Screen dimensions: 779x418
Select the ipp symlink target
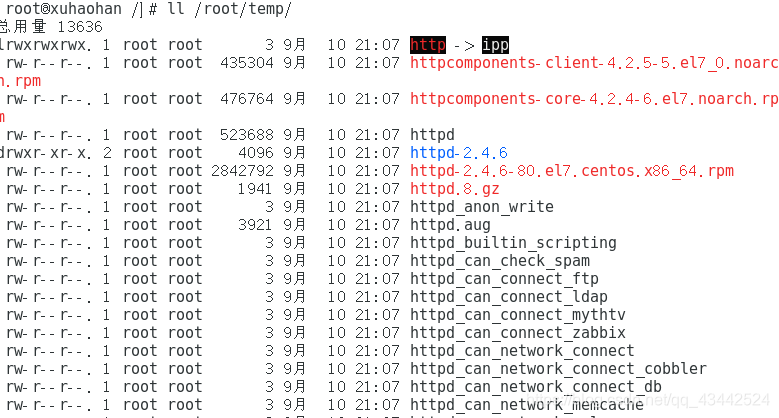coord(495,45)
